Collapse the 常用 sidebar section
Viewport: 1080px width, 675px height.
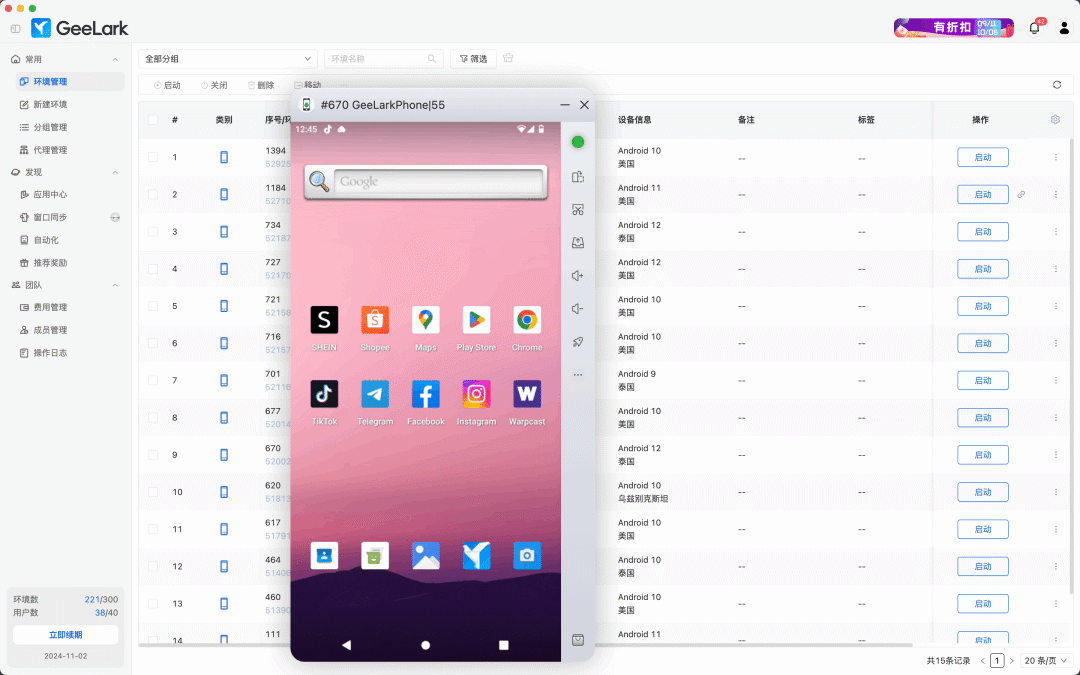click(115, 60)
